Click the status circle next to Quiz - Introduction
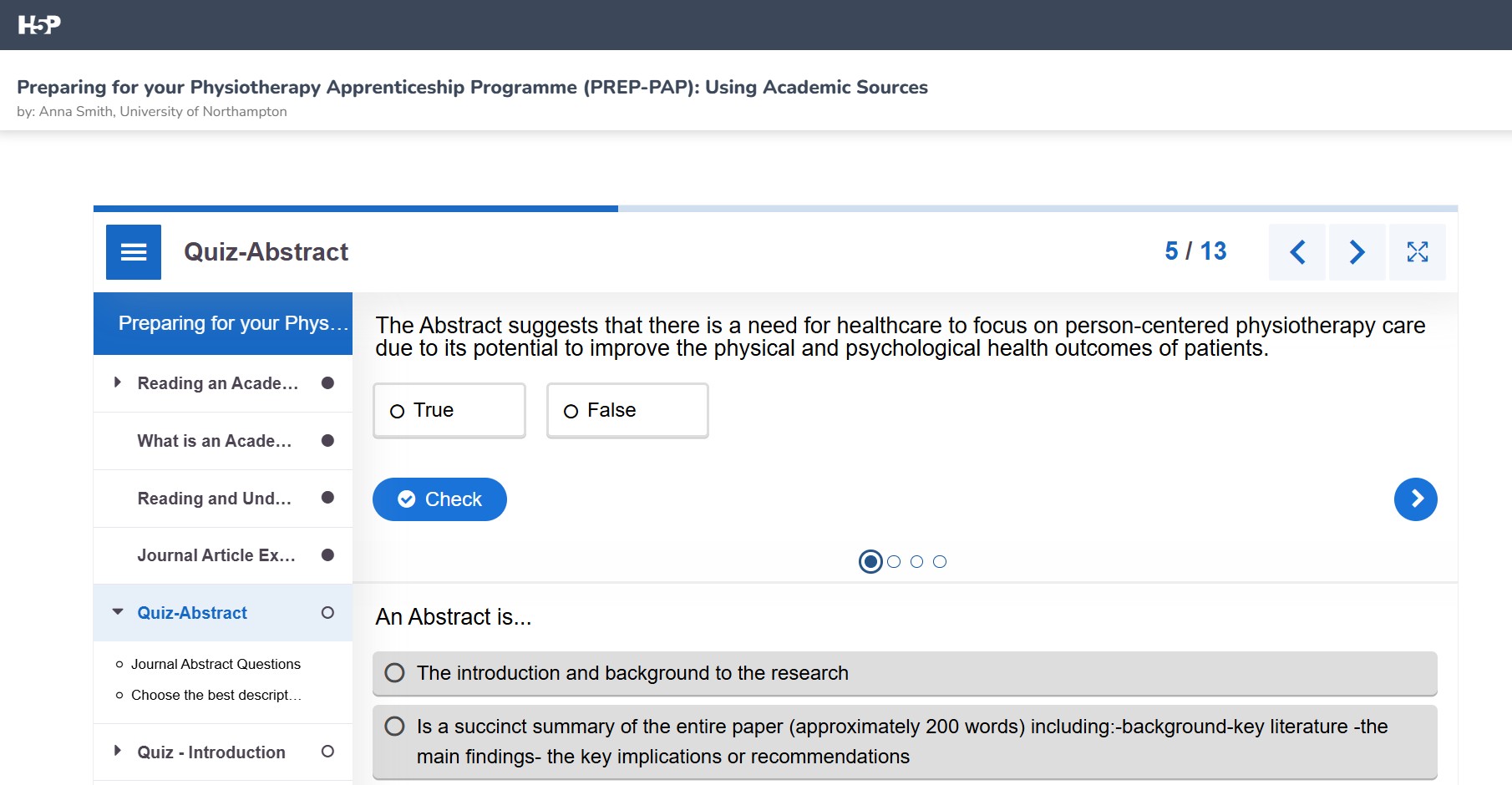The image size is (1512, 785). pyautogui.click(x=326, y=752)
